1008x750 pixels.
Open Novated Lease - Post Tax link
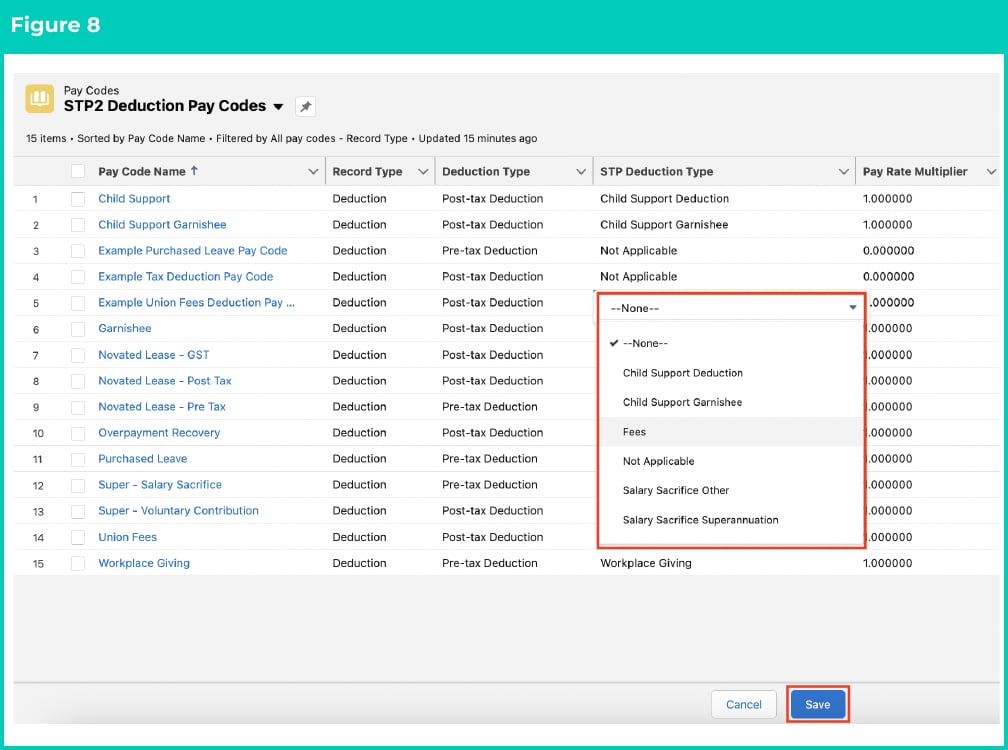165,380
